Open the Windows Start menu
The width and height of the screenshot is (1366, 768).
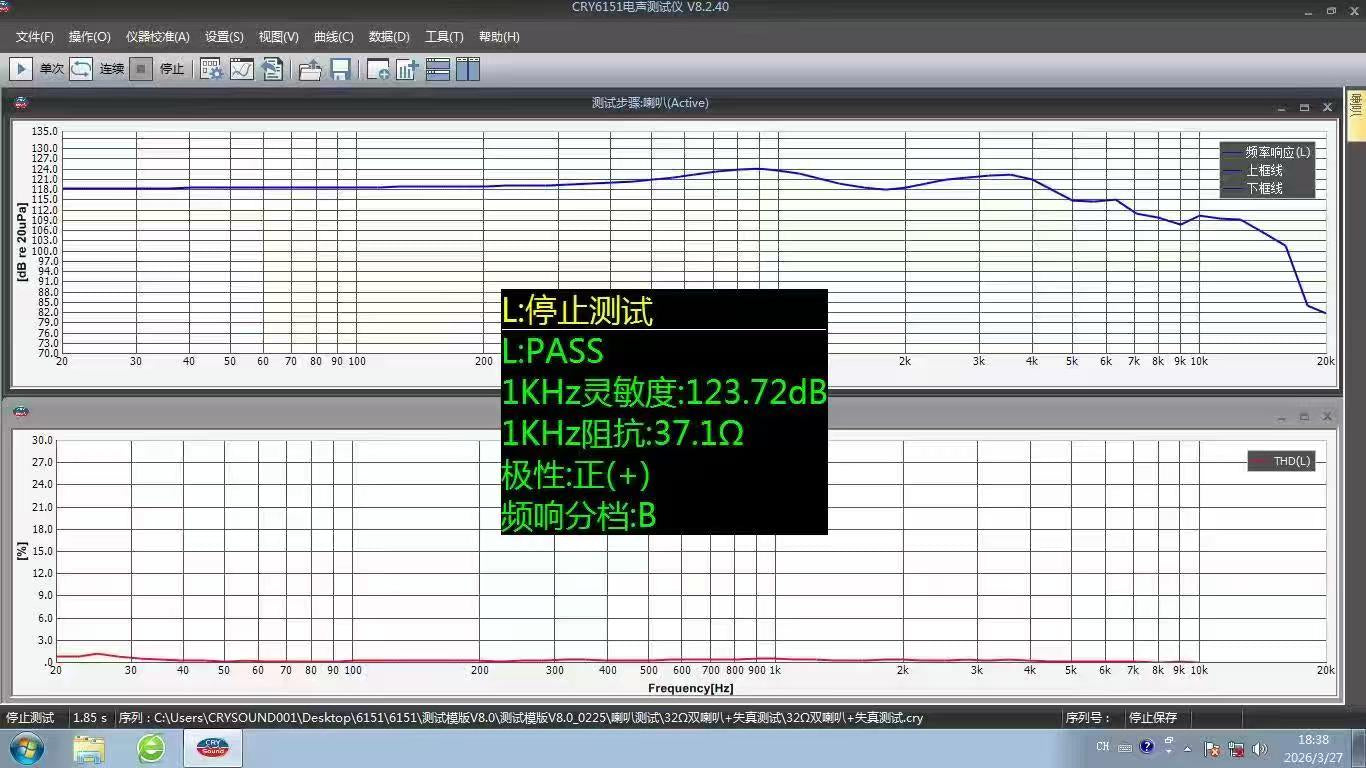(27, 748)
